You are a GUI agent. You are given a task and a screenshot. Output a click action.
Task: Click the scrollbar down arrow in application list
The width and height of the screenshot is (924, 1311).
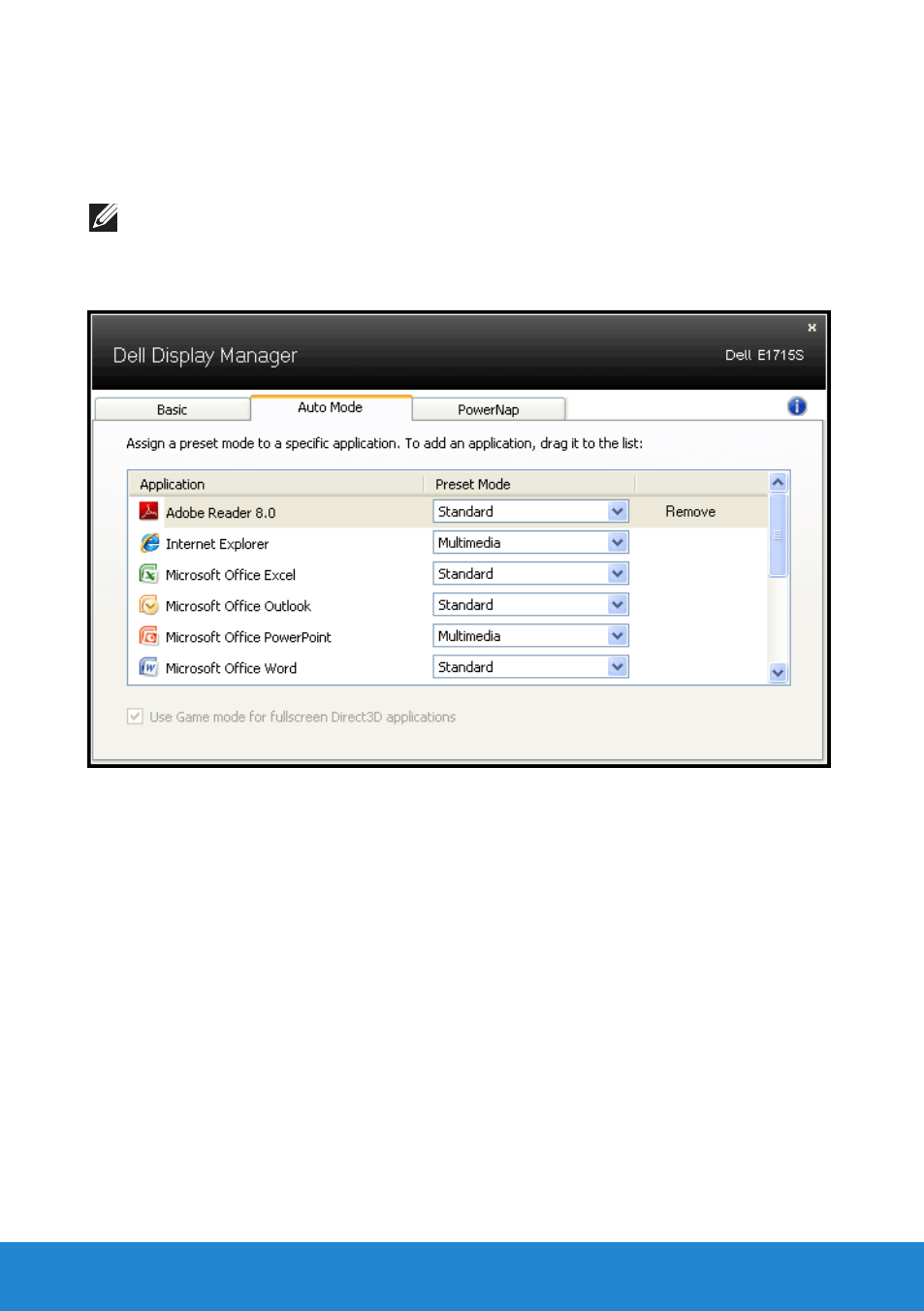pyautogui.click(x=778, y=672)
